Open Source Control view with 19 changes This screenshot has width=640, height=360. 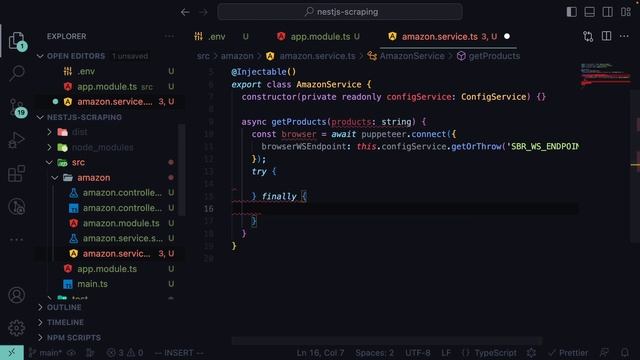tap(17, 108)
